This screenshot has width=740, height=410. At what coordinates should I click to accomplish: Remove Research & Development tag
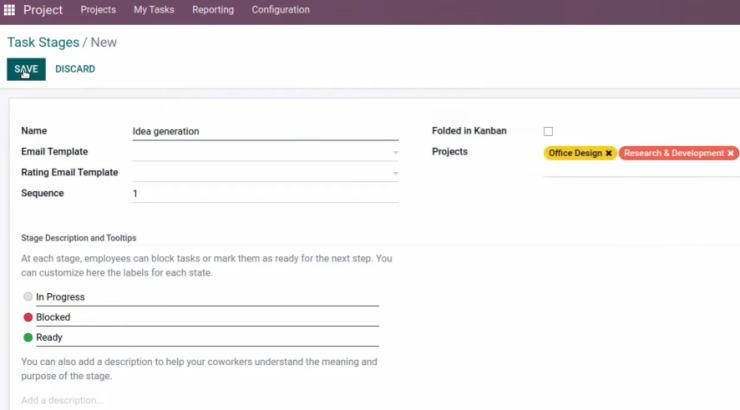click(x=731, y=153)
